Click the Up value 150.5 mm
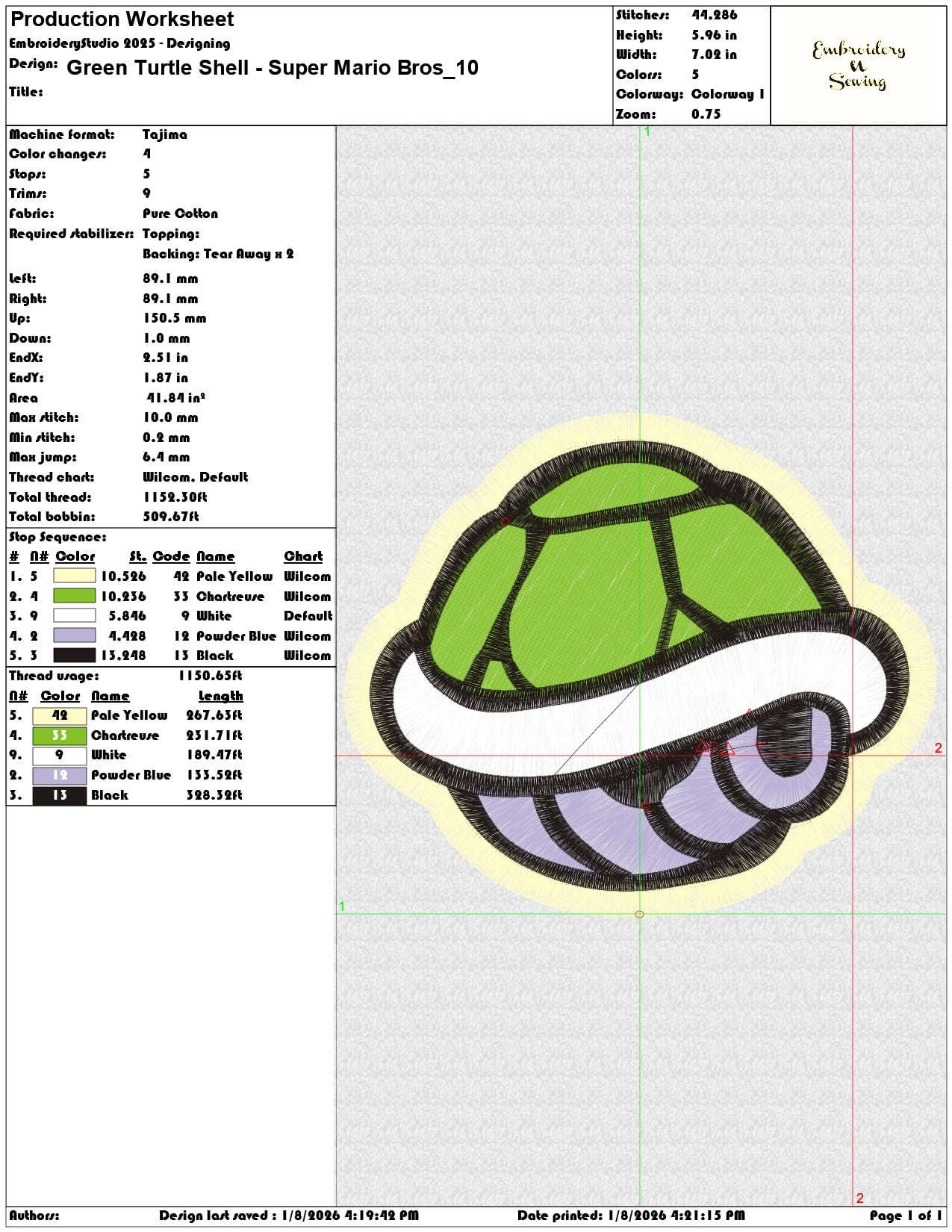The image size is (952, 1232). (x=174, y=318)
